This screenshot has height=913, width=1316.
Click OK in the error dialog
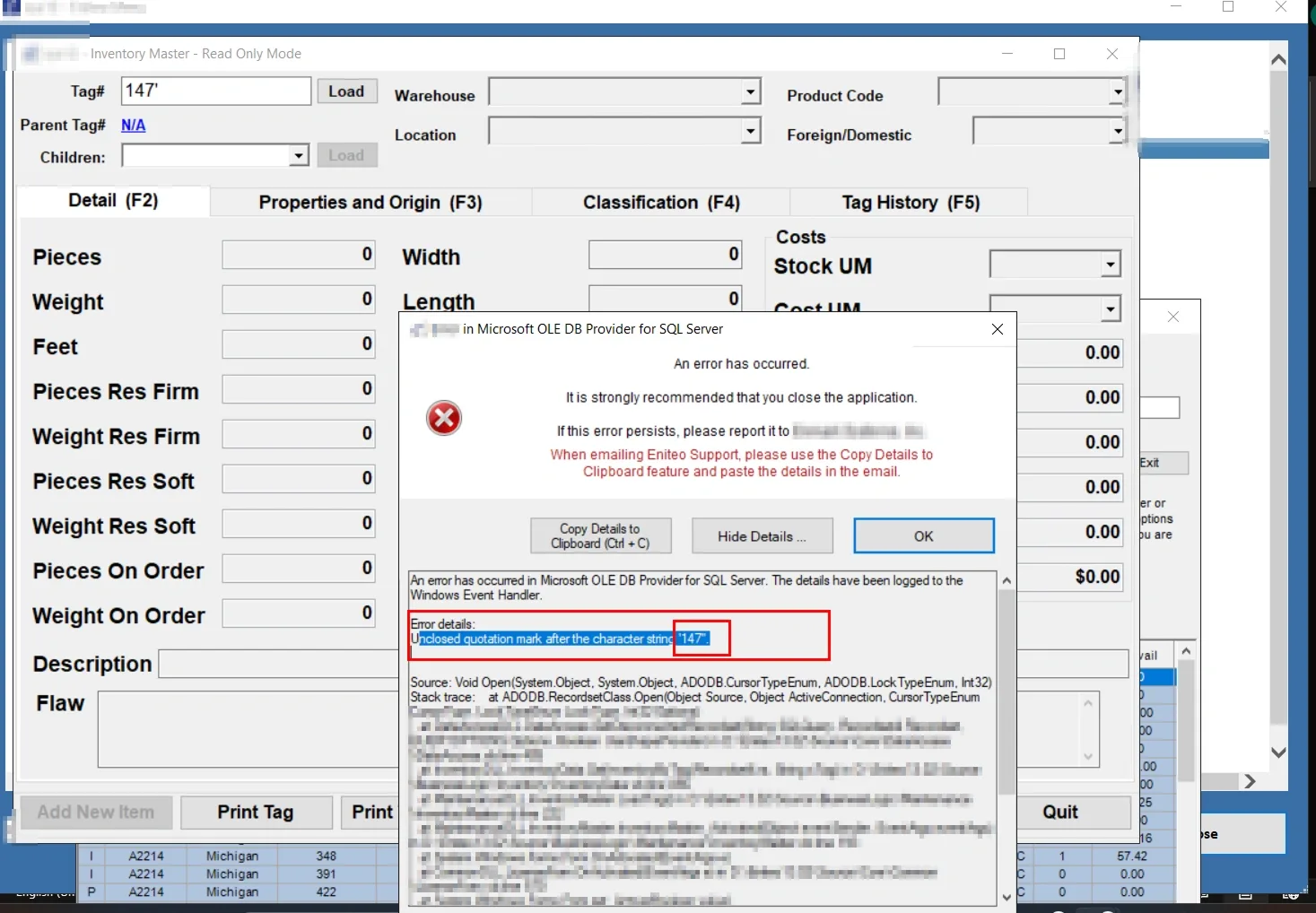click(x=923, y=536)
